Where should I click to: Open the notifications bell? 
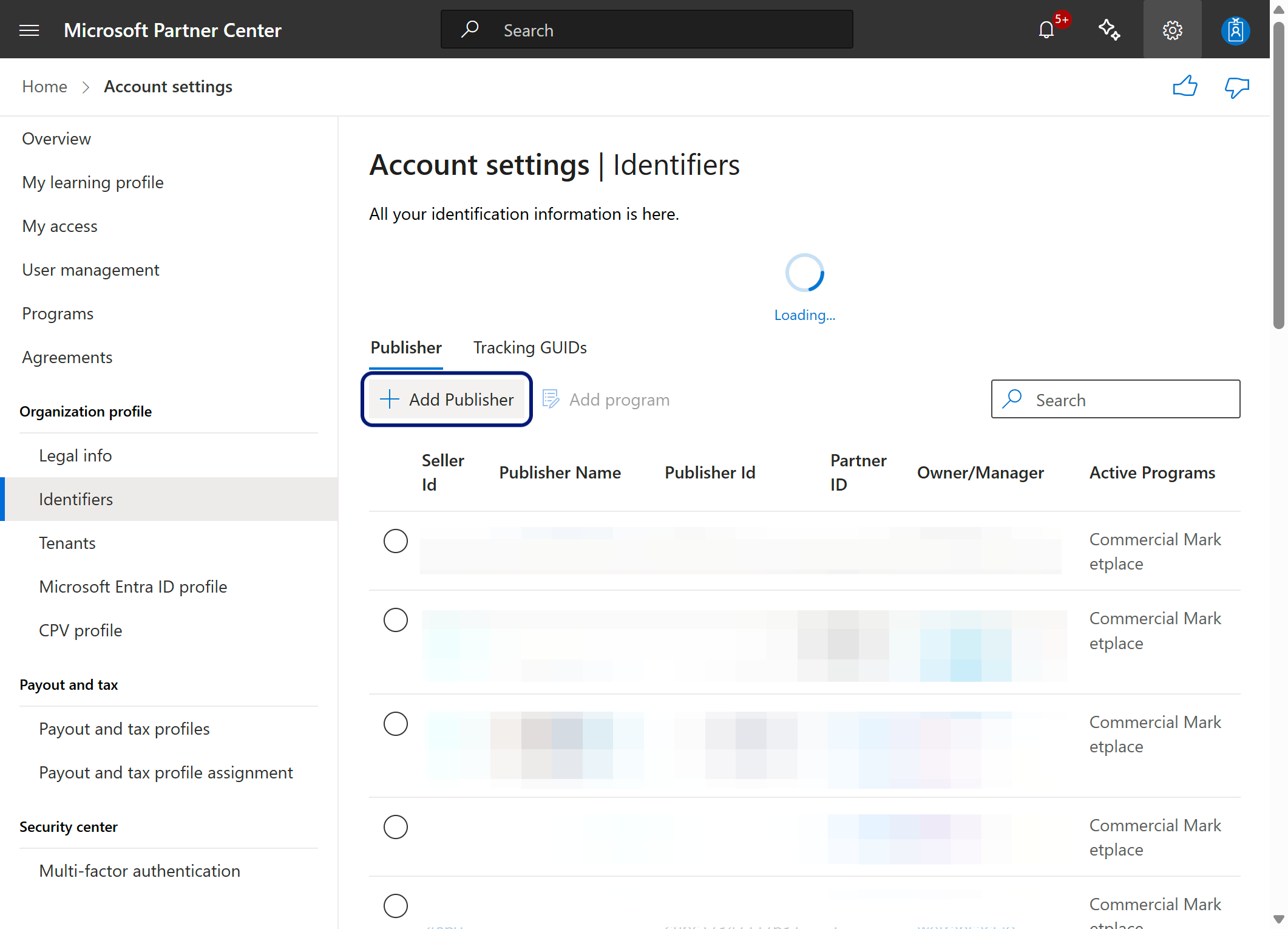[x=1046, y=30]
